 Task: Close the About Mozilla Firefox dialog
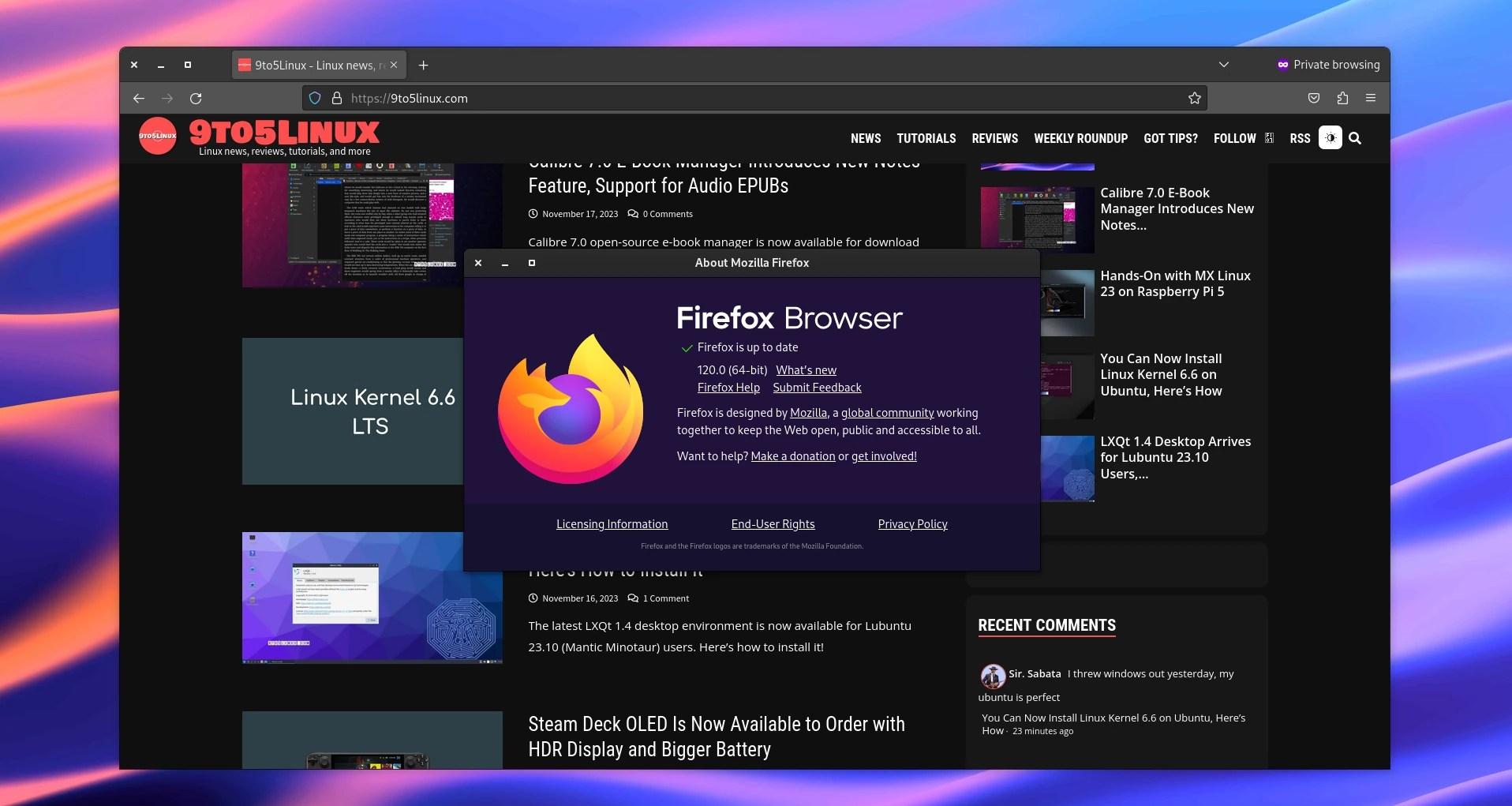tap(478, 263)
